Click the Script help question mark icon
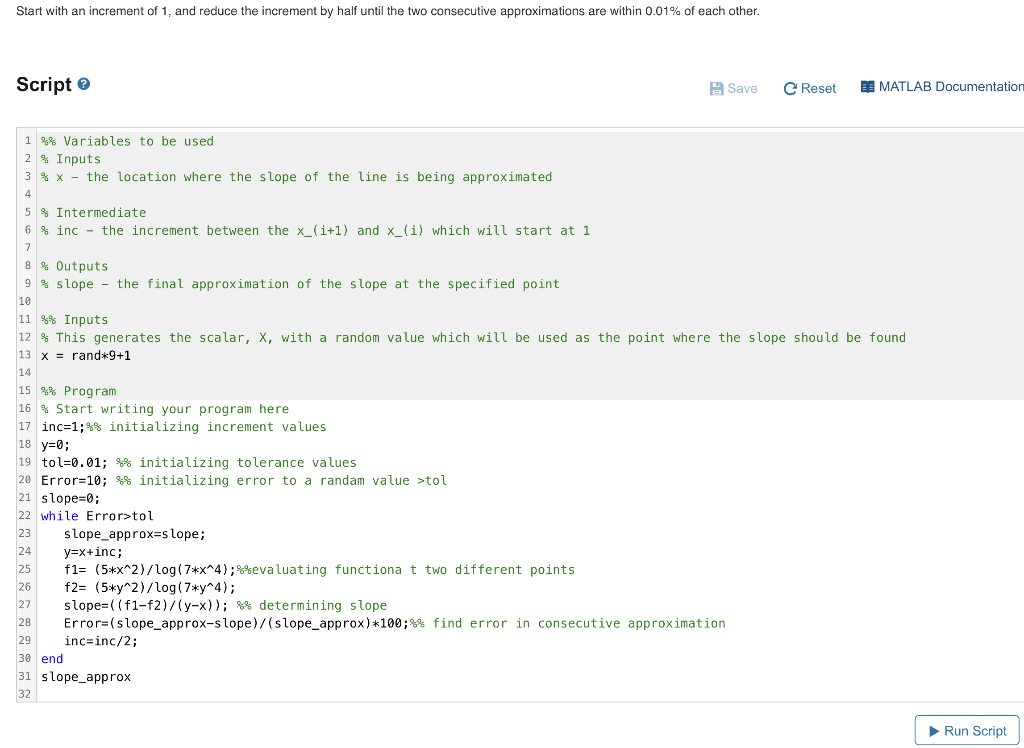 click(84, 84)
